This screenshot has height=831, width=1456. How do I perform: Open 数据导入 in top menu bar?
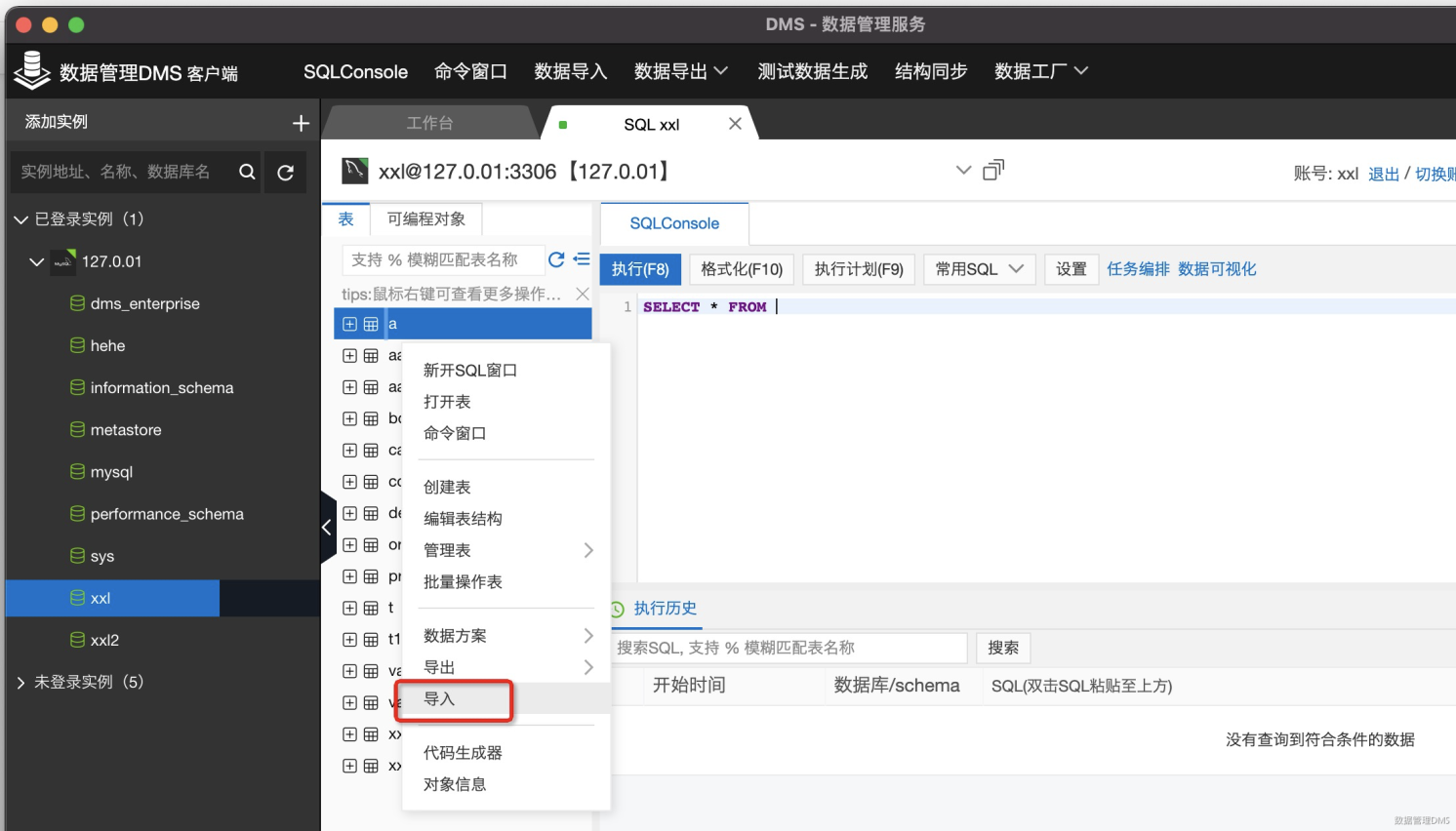coord(570,71)
